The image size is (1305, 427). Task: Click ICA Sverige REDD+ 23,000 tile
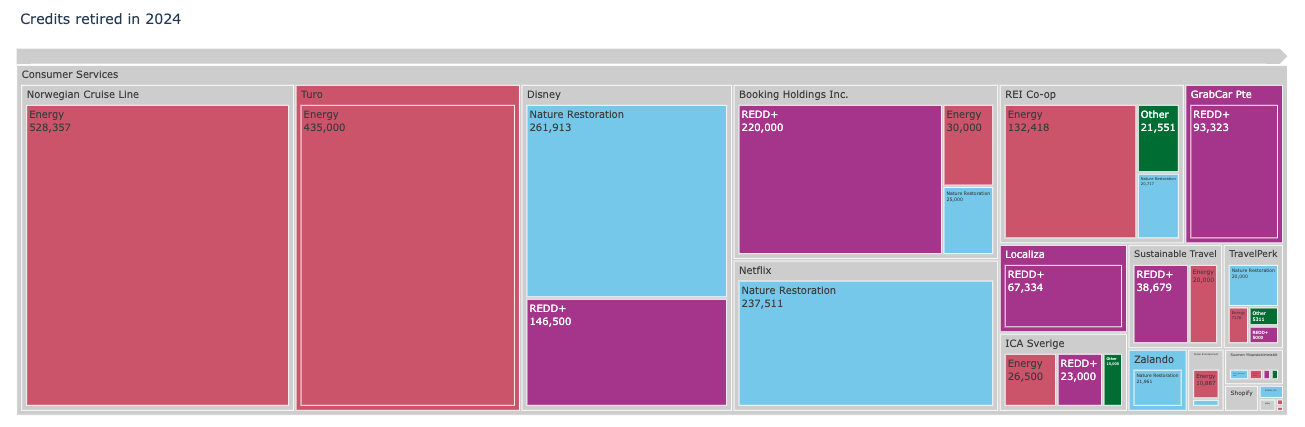coord(1079,380)
